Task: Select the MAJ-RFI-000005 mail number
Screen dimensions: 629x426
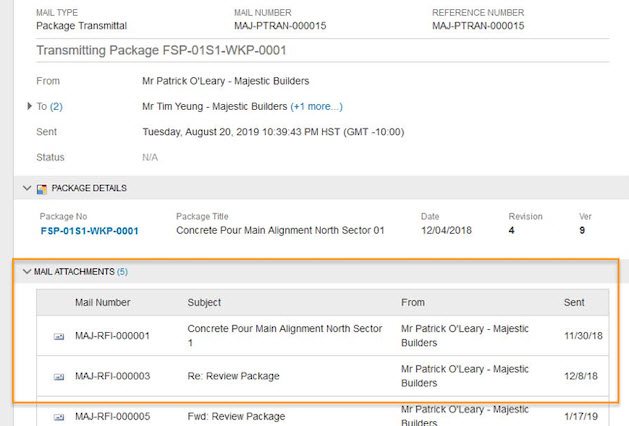Action: pos(113,416)
